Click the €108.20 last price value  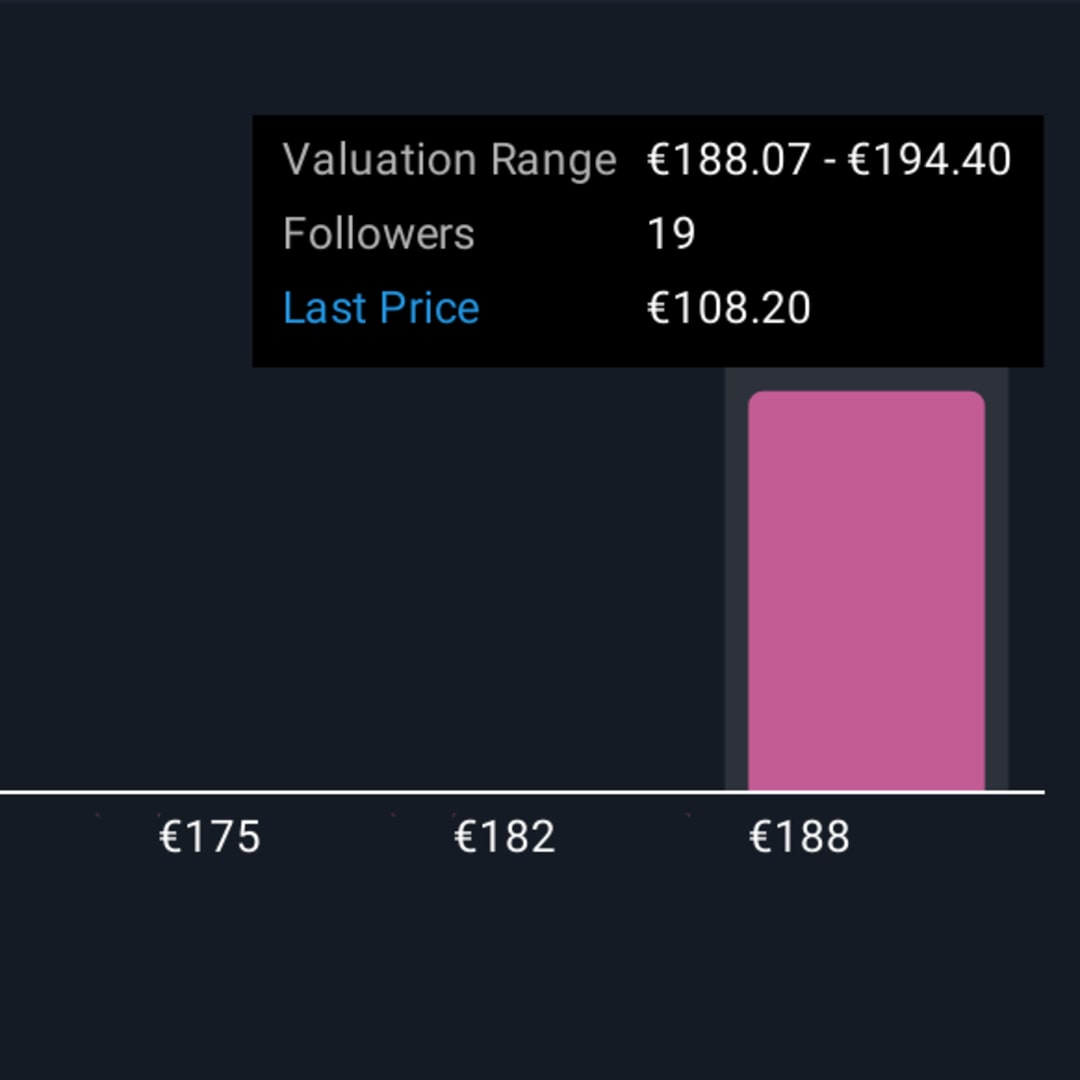tap(728, 308)
